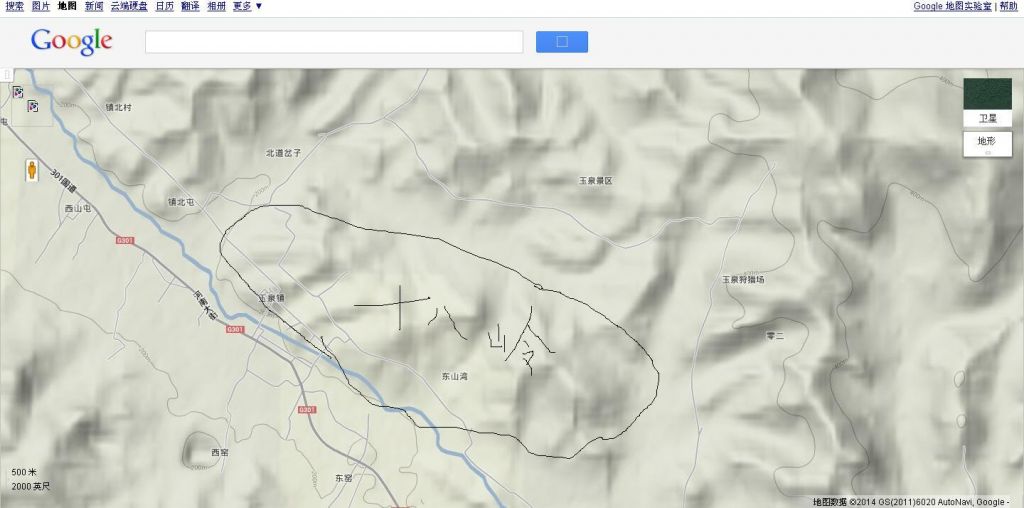Image resolution: width=1024 pixels, height=508 pixels.
Task: Click the lower pan control icon on map
Action: 33,107
